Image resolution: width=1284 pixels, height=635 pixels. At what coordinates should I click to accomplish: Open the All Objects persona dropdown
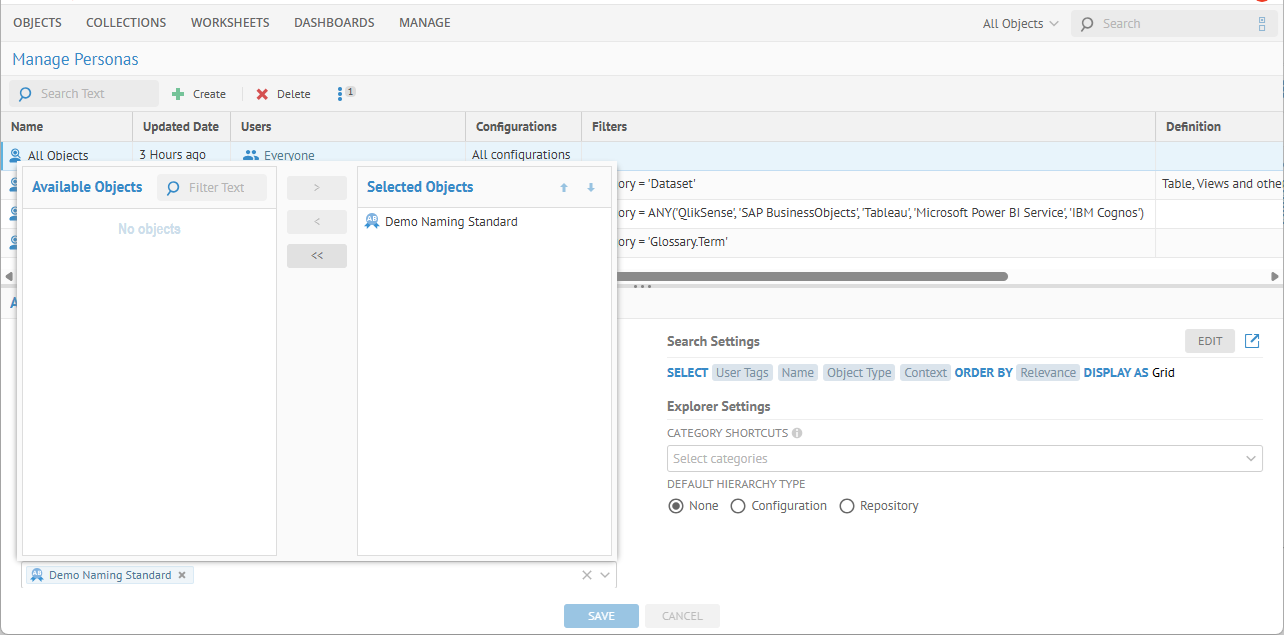click(1020, 24)
